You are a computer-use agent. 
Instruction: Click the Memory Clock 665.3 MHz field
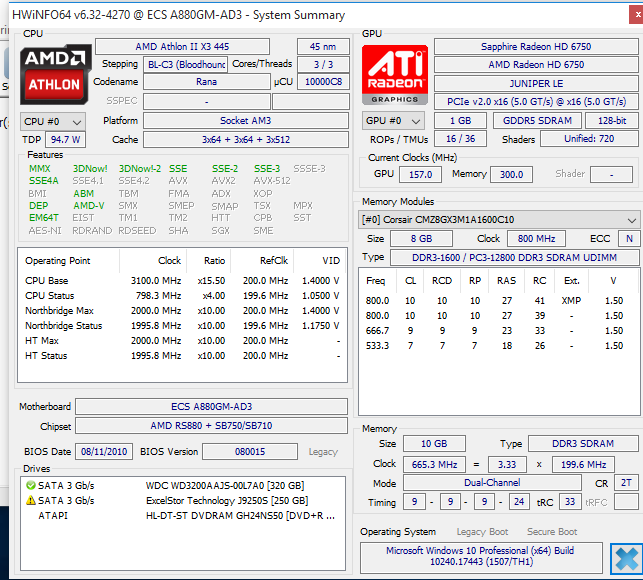coord(434,465)
